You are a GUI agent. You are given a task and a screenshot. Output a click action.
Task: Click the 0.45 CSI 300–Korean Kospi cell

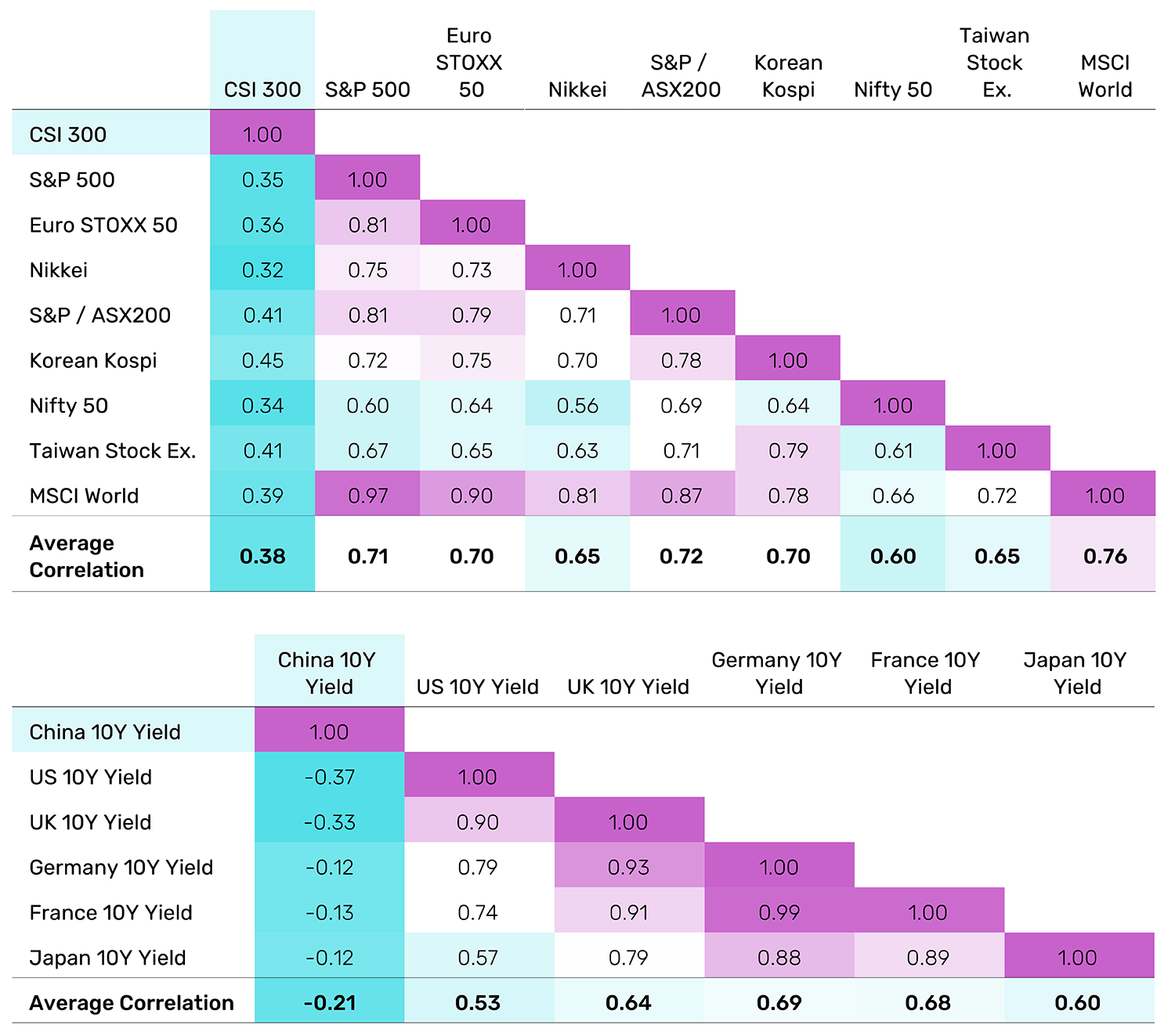pos(262,360)
